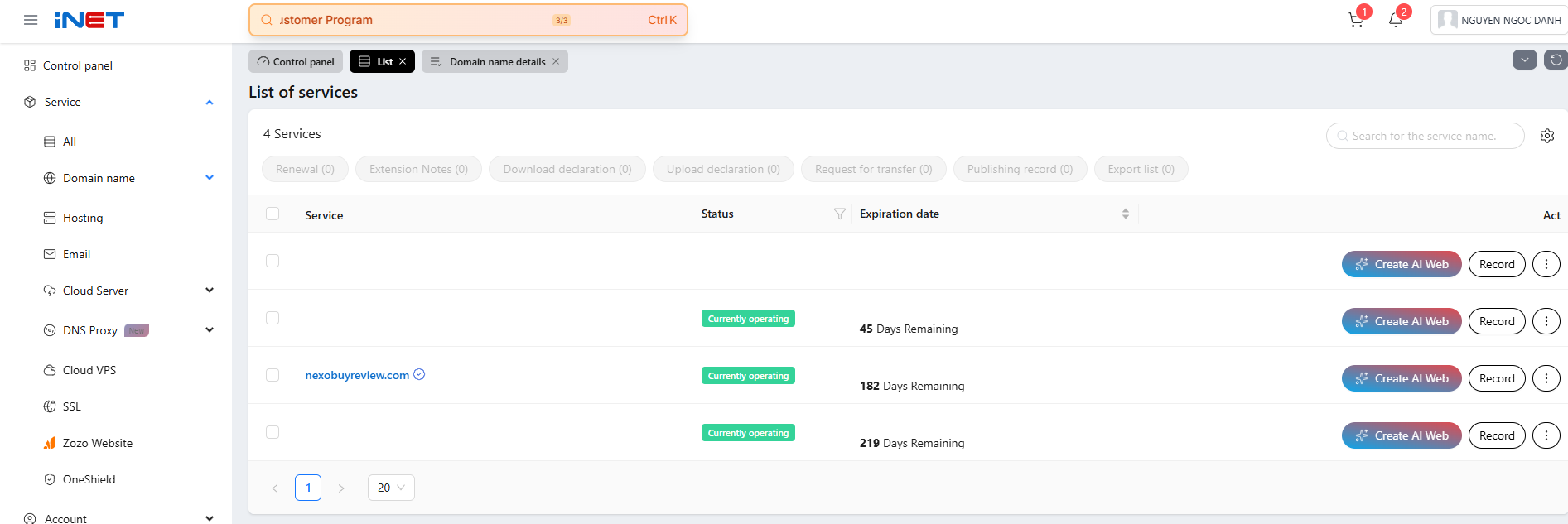Viewport: 1568px width, 524px height.
Task: Expand the Domain name submenu
Action: [210, 178]
